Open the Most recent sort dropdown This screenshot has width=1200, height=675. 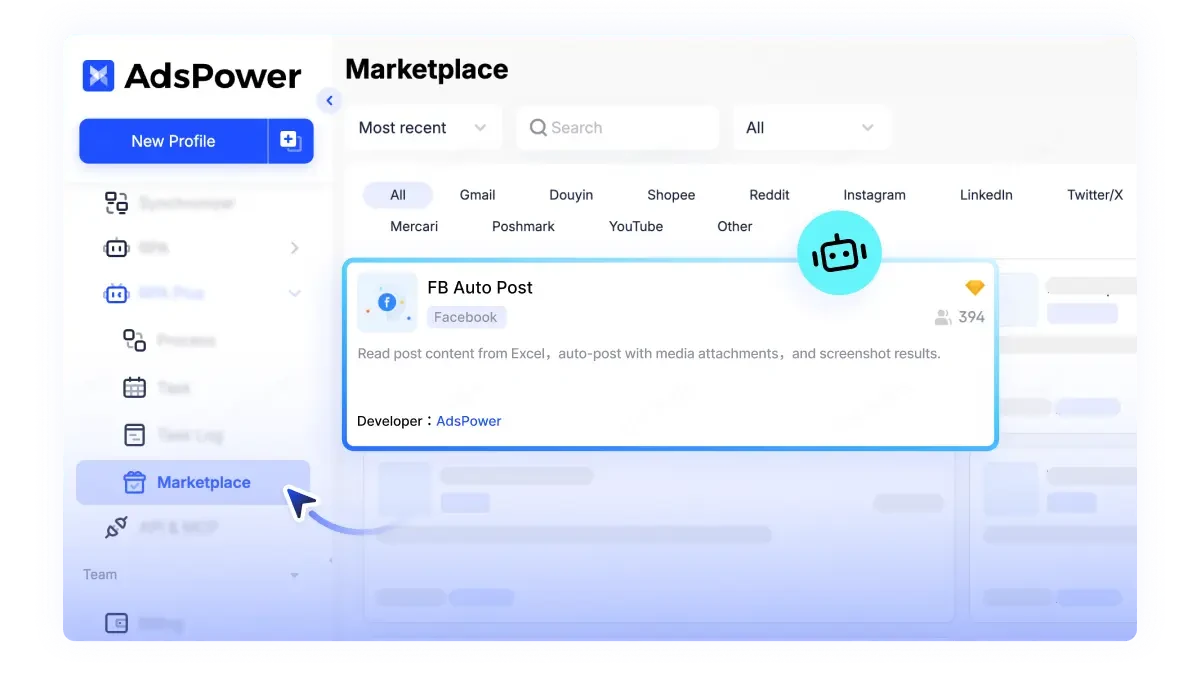(x=423, y=128)
